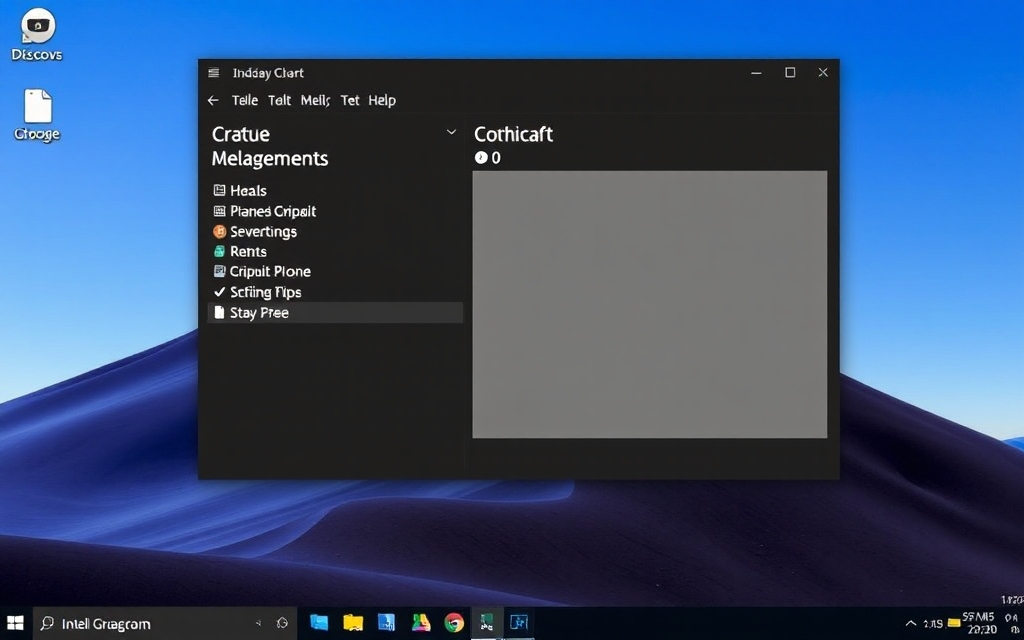Open the Telle menu
The width and height of the screenshot is (1024, 640).
(244, 101)
